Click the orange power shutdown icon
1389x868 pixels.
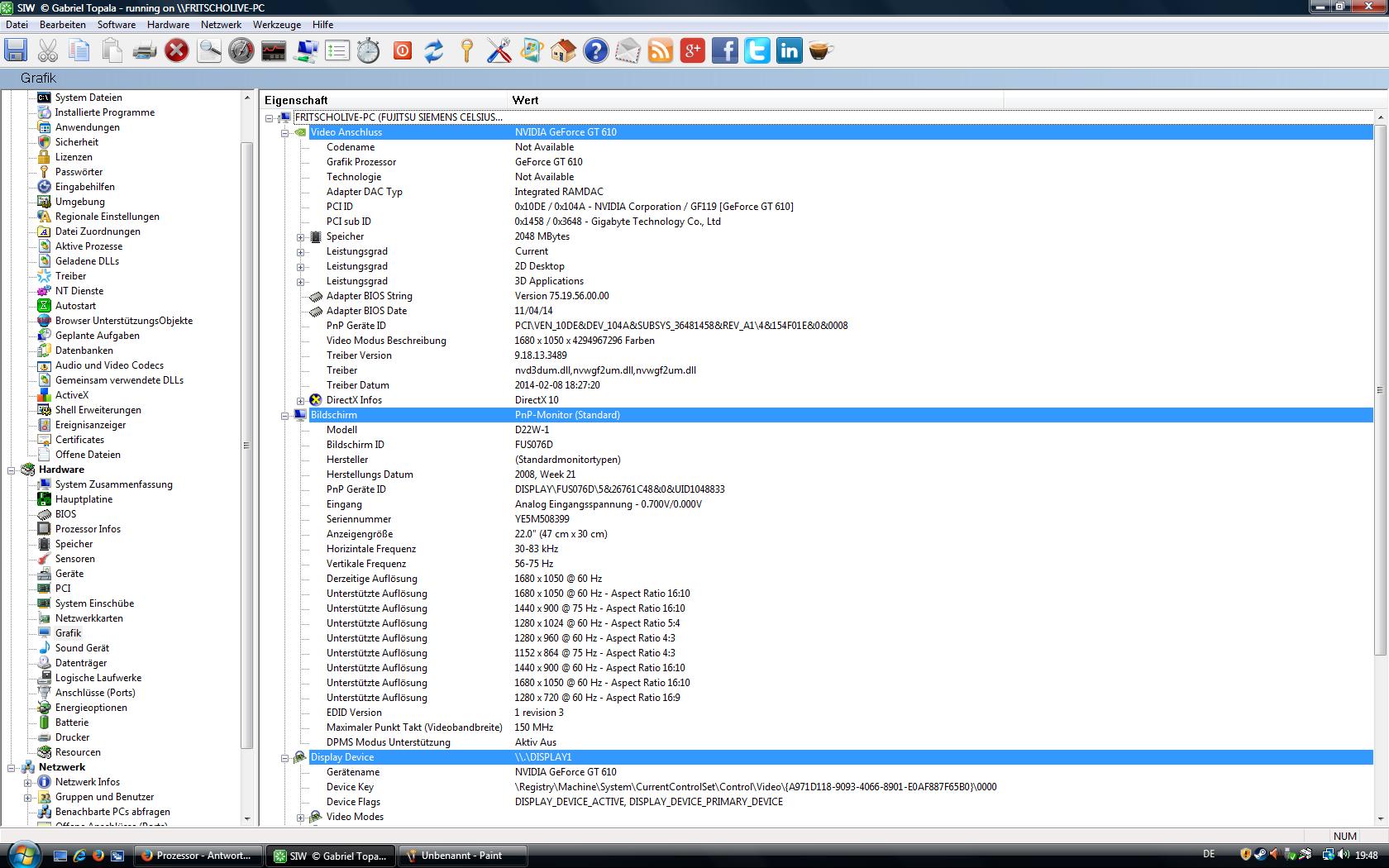click(x=403, y=50)
